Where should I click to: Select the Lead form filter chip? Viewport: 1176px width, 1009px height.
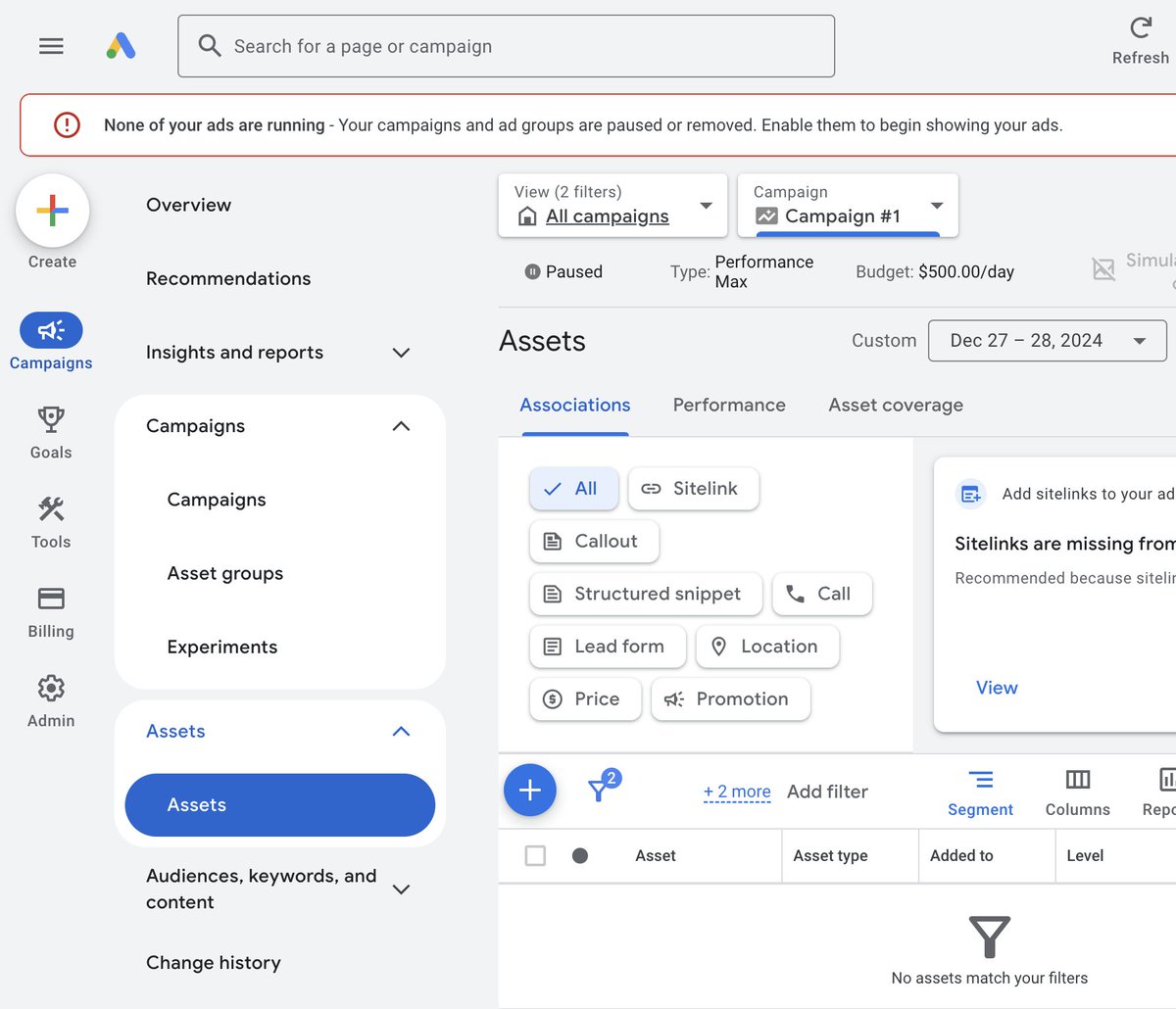coord(608,648)
